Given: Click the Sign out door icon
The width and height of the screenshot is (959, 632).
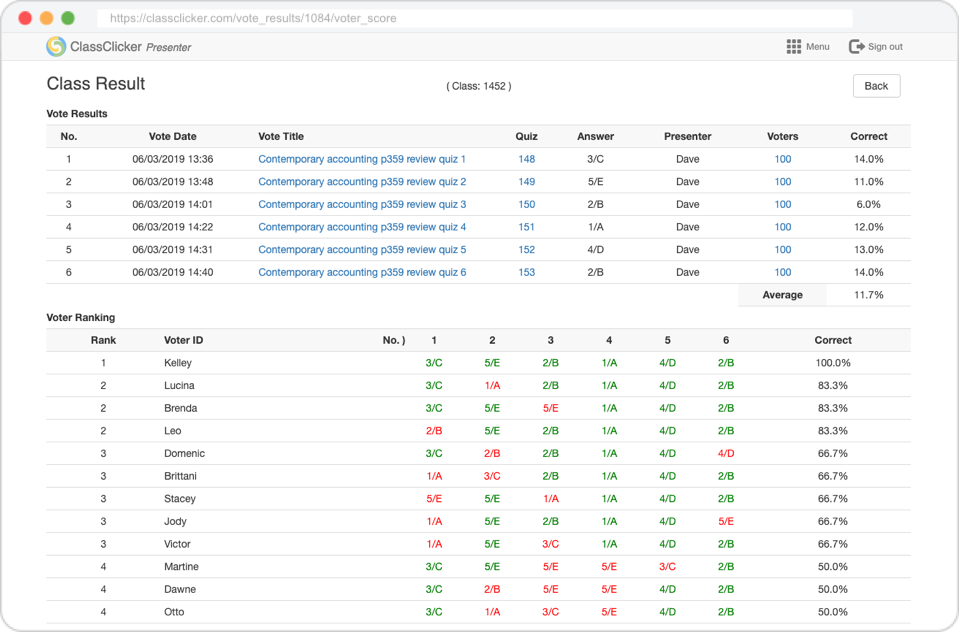Looking at the screenshot, I should (x=858, y=46).
